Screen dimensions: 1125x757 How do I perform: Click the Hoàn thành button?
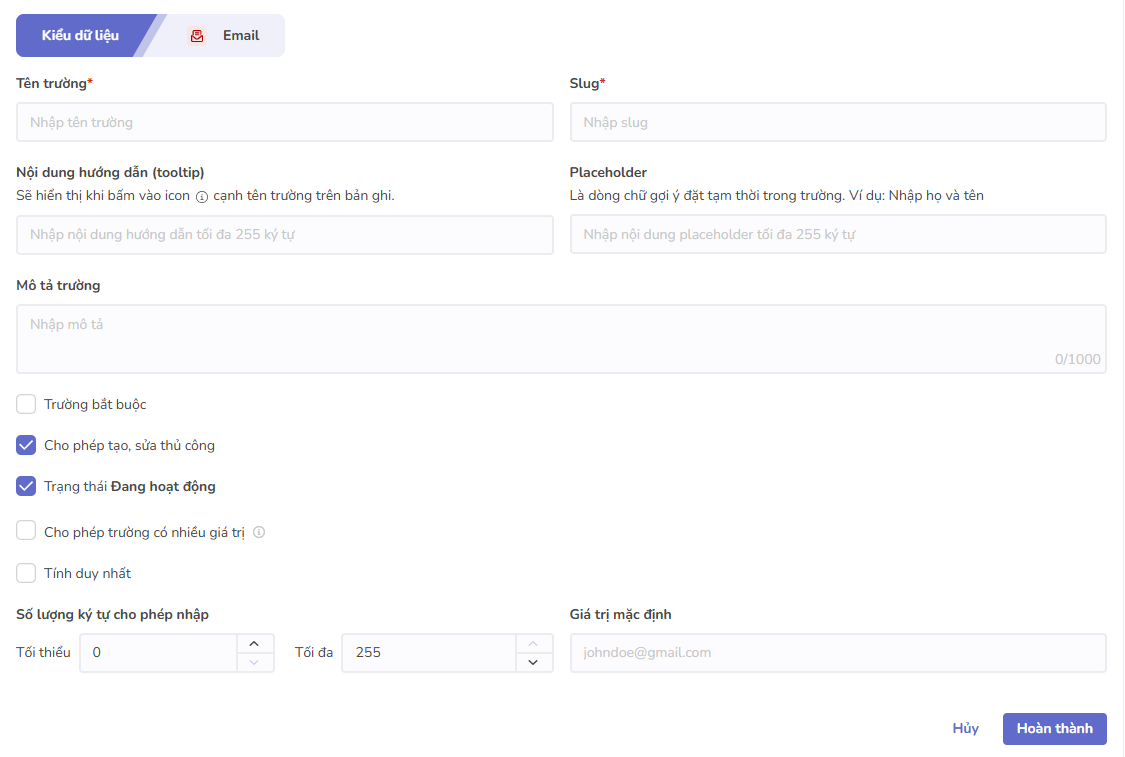pyautogui.click(x=1054, y=728)
